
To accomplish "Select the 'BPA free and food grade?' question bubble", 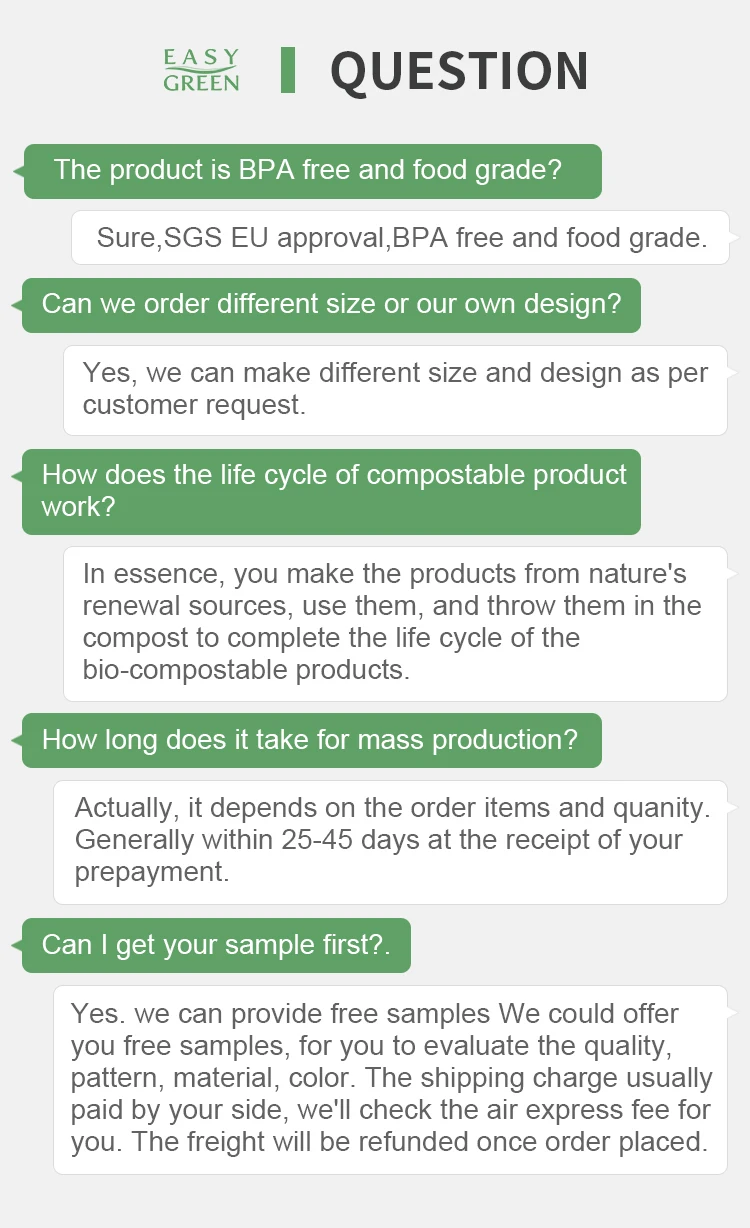I will pos(313,171).
